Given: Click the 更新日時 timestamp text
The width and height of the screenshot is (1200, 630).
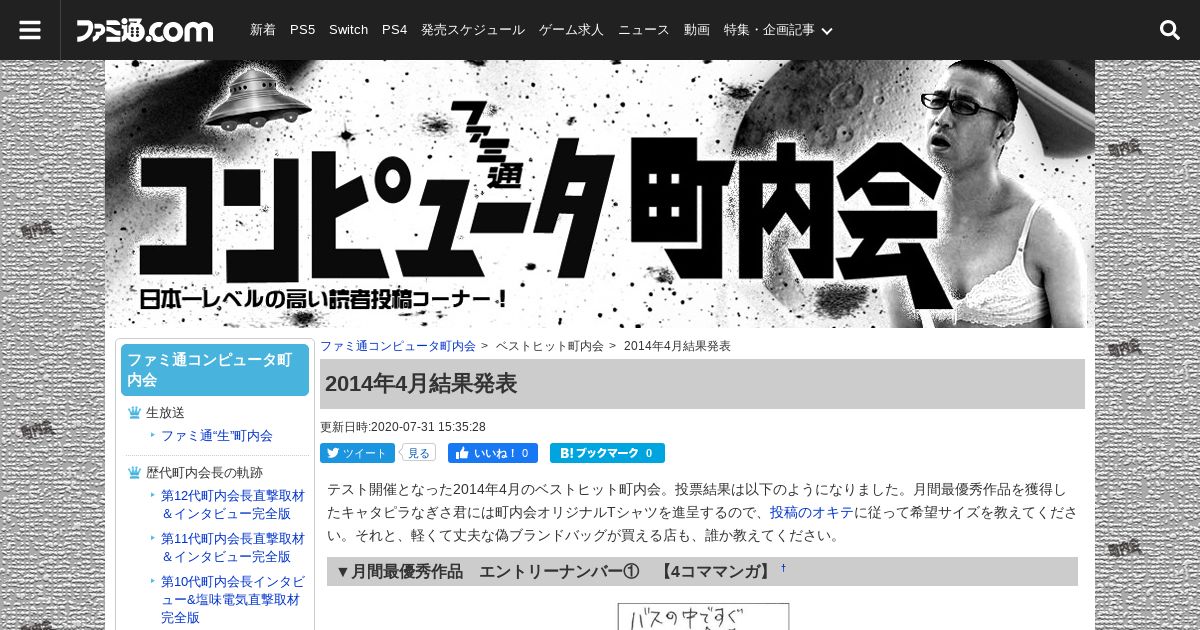Looking at the screenshot, I should coord(403,427).
